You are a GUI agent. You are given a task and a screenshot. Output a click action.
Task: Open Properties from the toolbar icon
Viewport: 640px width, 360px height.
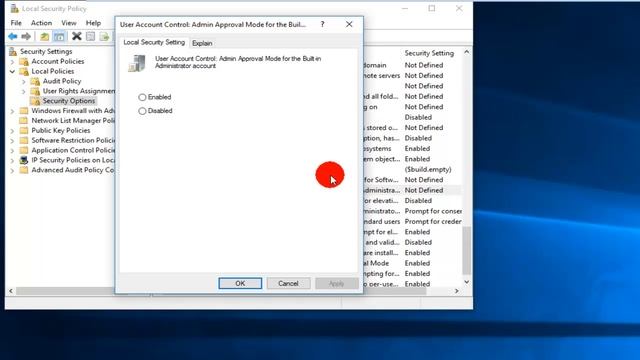pyautogui.click(x=91, y=36)
